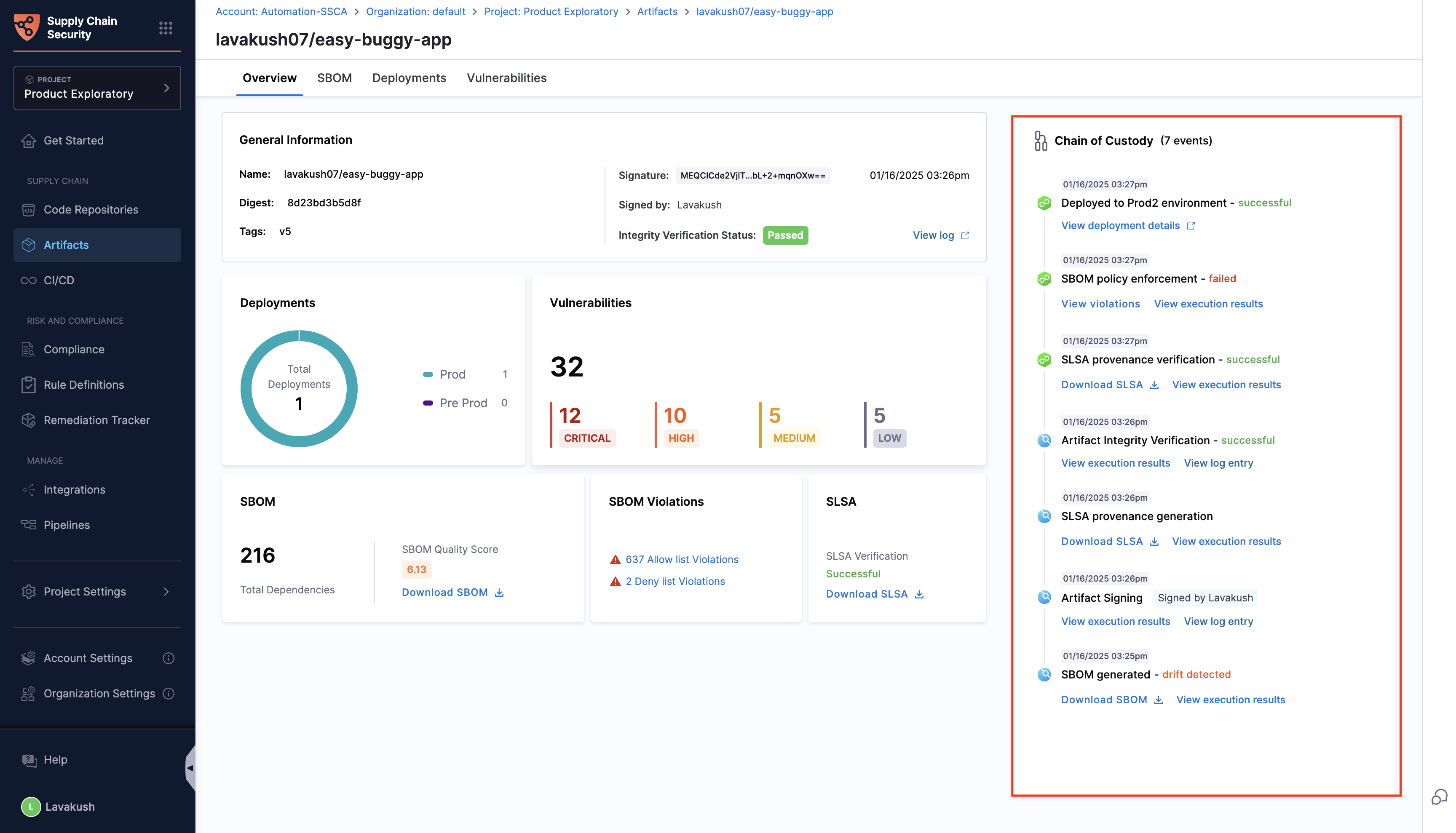This screenshot has width=1456, height=833.
Task: Expand the Project Settings submenu
Action: [166, 592]
